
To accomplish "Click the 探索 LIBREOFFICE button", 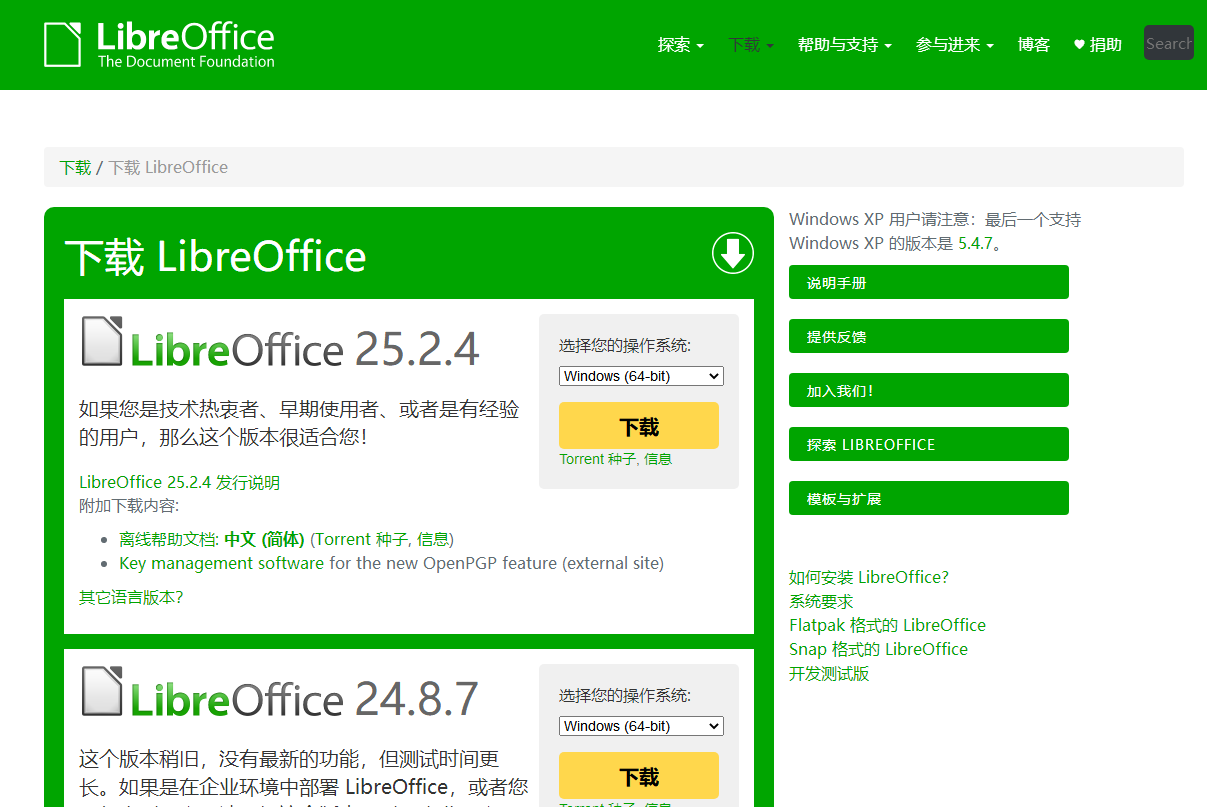I will (x=929, y=444).
